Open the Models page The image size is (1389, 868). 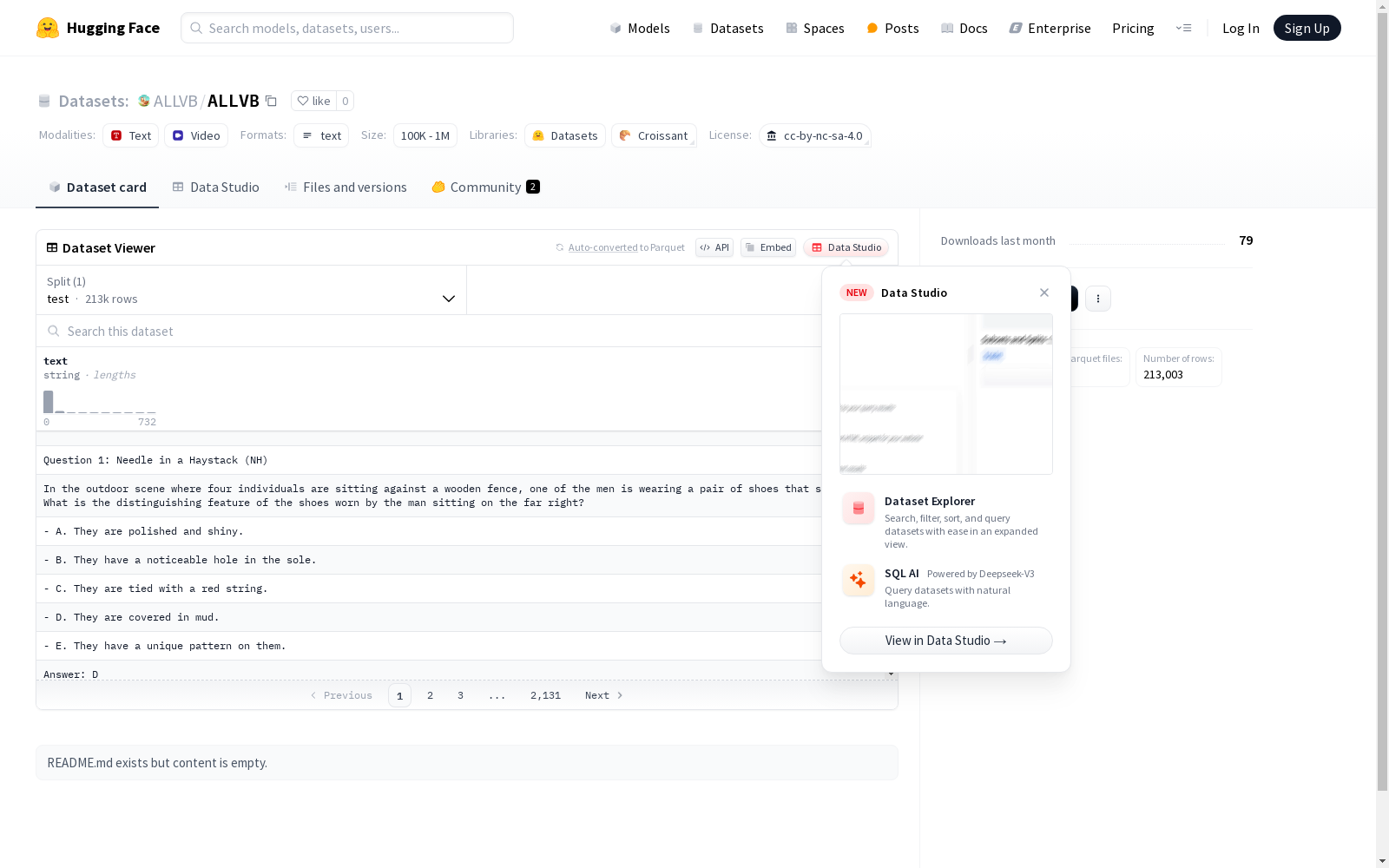pyautogui.click(x=640, y=28)
